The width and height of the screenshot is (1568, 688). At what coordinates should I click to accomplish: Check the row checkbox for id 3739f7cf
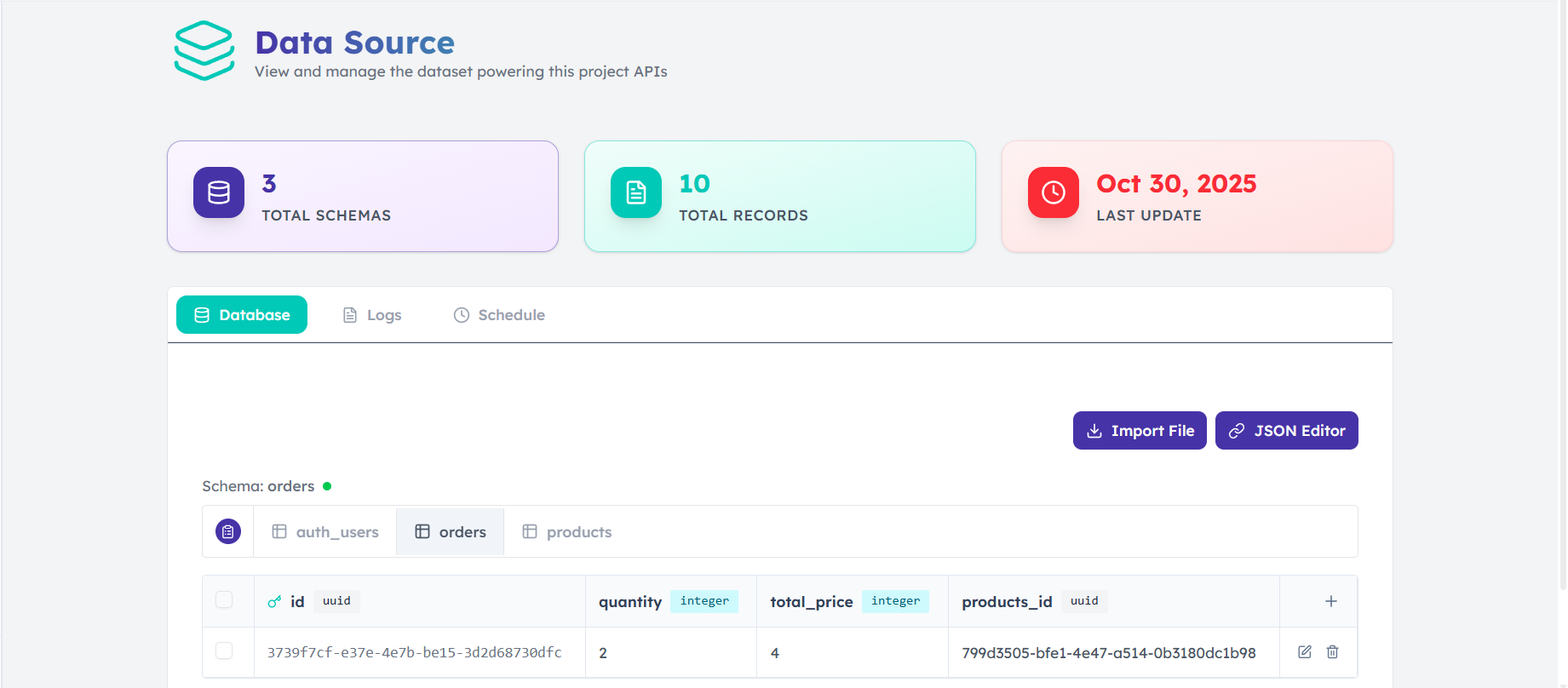coord(224,651)
